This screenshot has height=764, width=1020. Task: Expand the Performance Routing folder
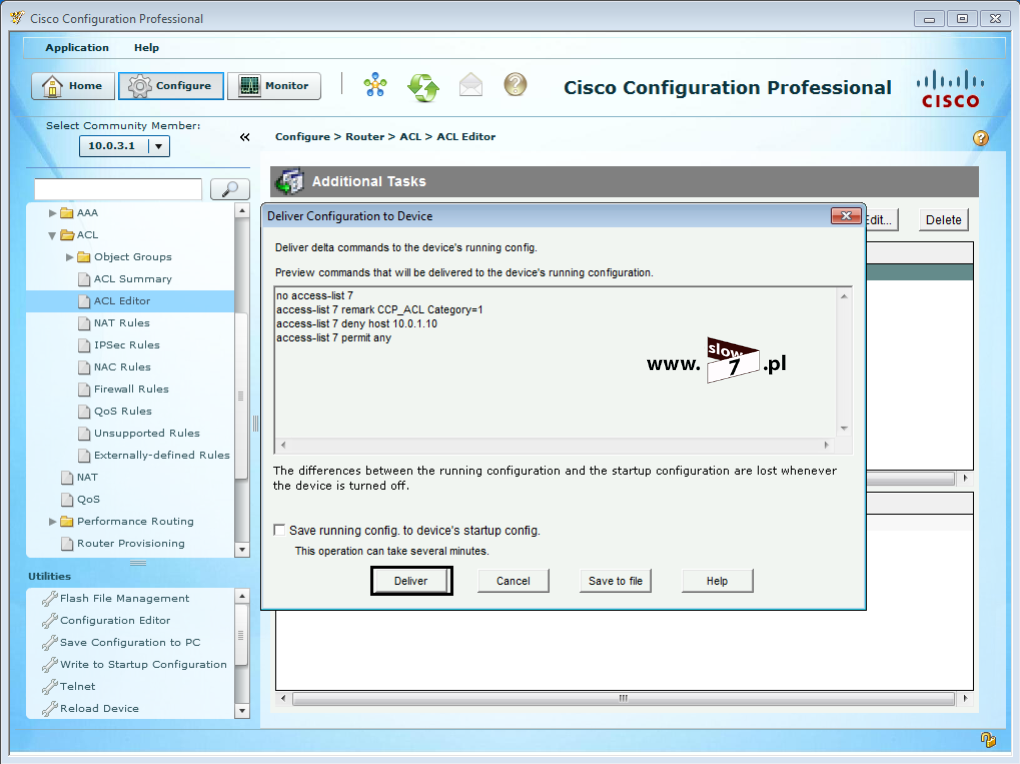52,521
